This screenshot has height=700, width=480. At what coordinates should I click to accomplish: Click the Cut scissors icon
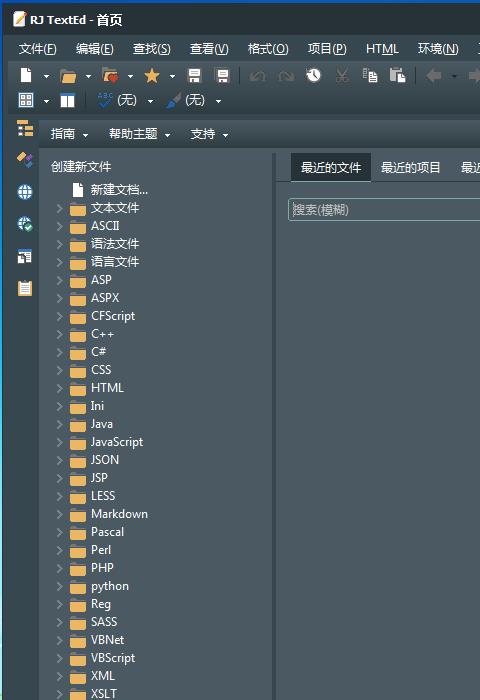[x=342, y=76]
